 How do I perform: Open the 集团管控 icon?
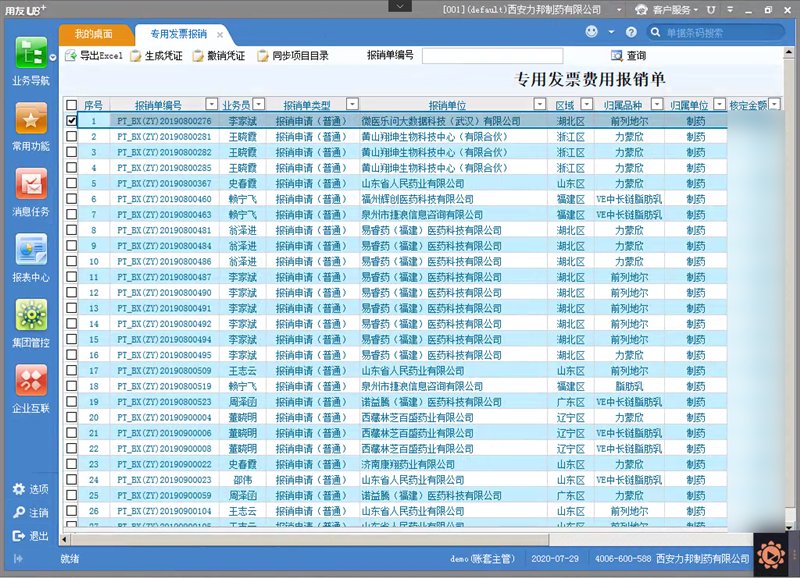(x=31, y=315)
